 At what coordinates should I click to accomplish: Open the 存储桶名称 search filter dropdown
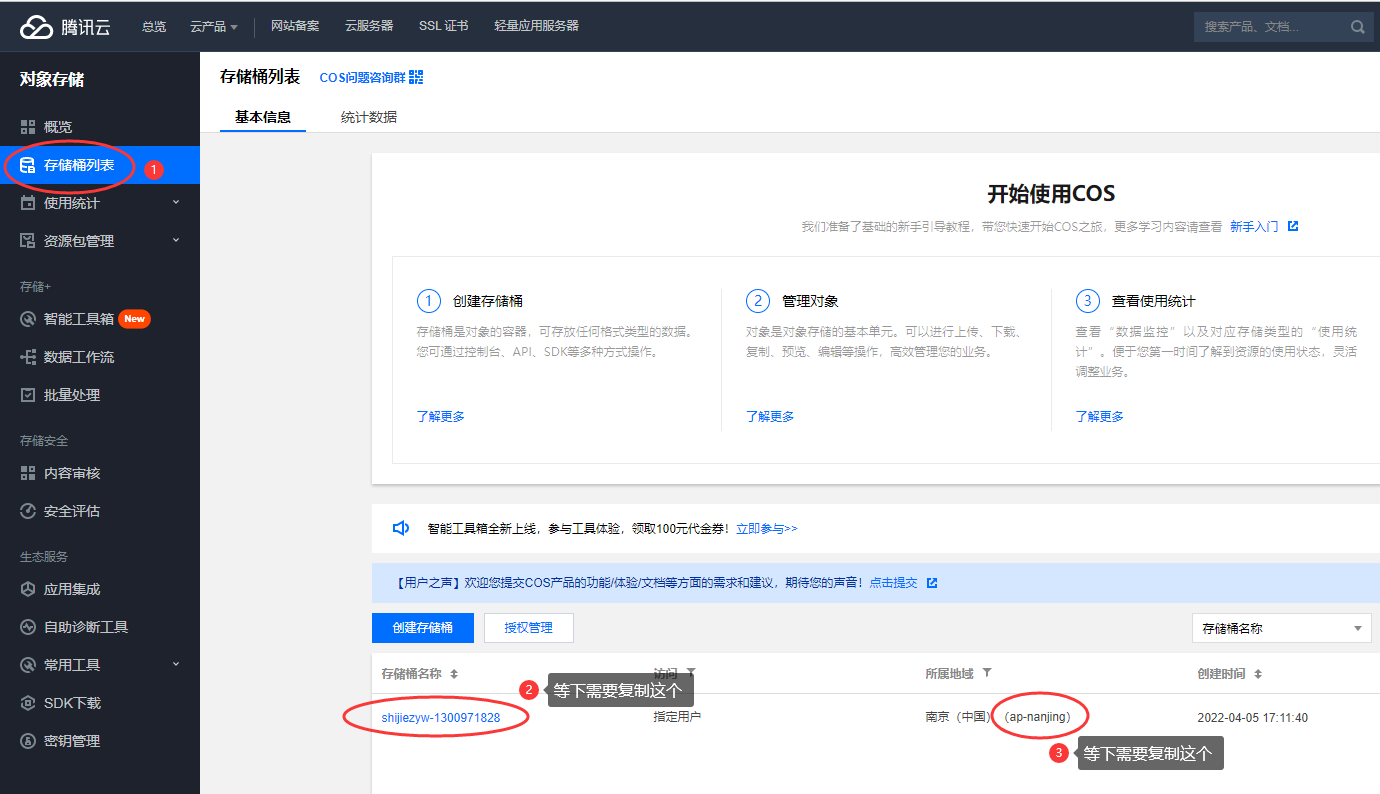pos(1282,628)
